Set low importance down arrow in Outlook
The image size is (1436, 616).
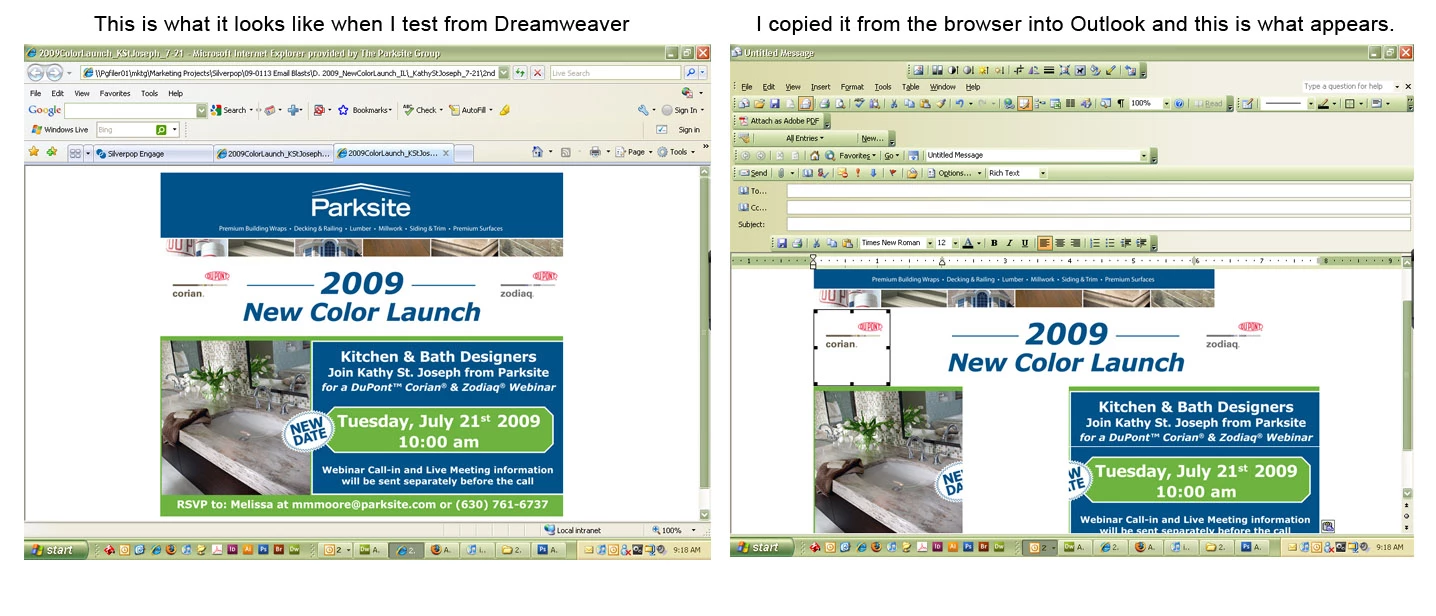(873, 173)
